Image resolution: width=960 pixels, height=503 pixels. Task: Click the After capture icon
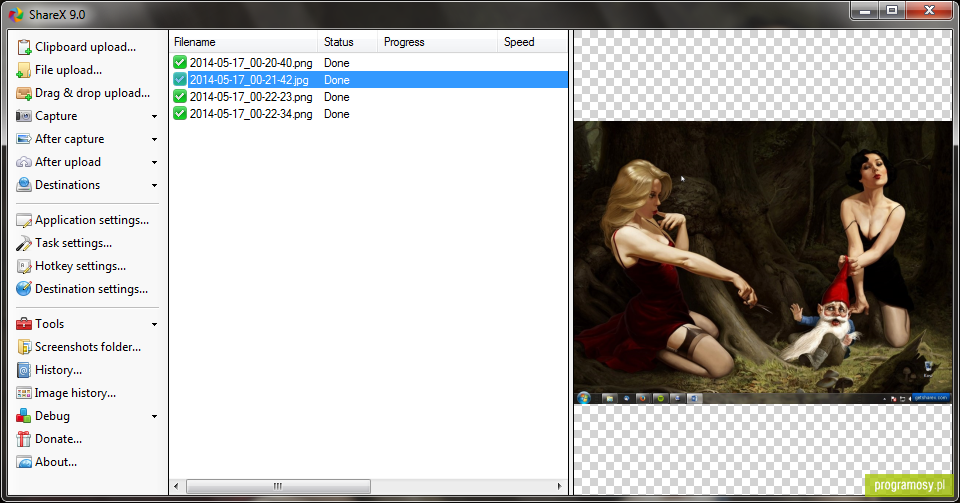(24, 139)
